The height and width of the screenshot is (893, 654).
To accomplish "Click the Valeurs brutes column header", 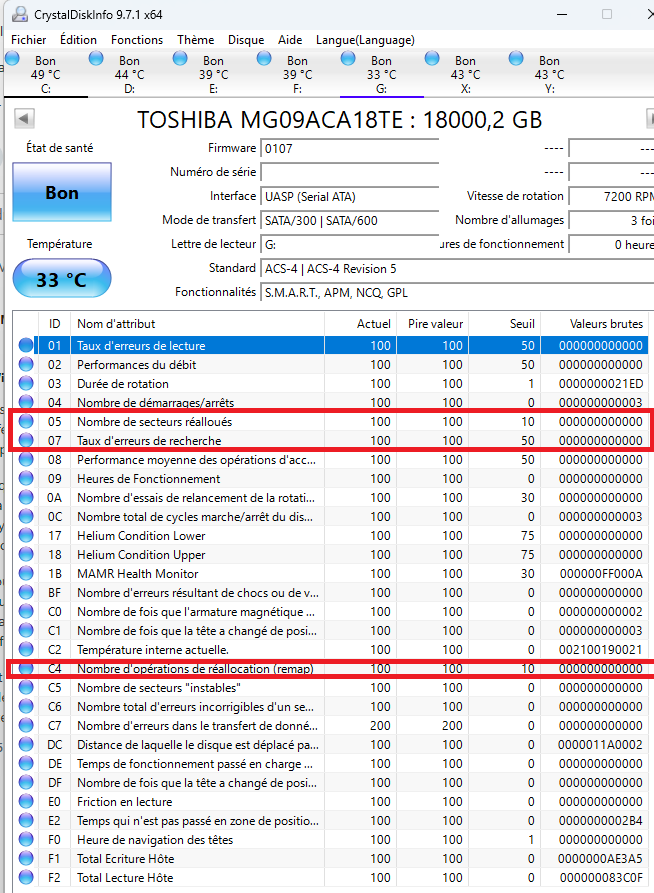I will pyautogui.click(x=594, y=323).
